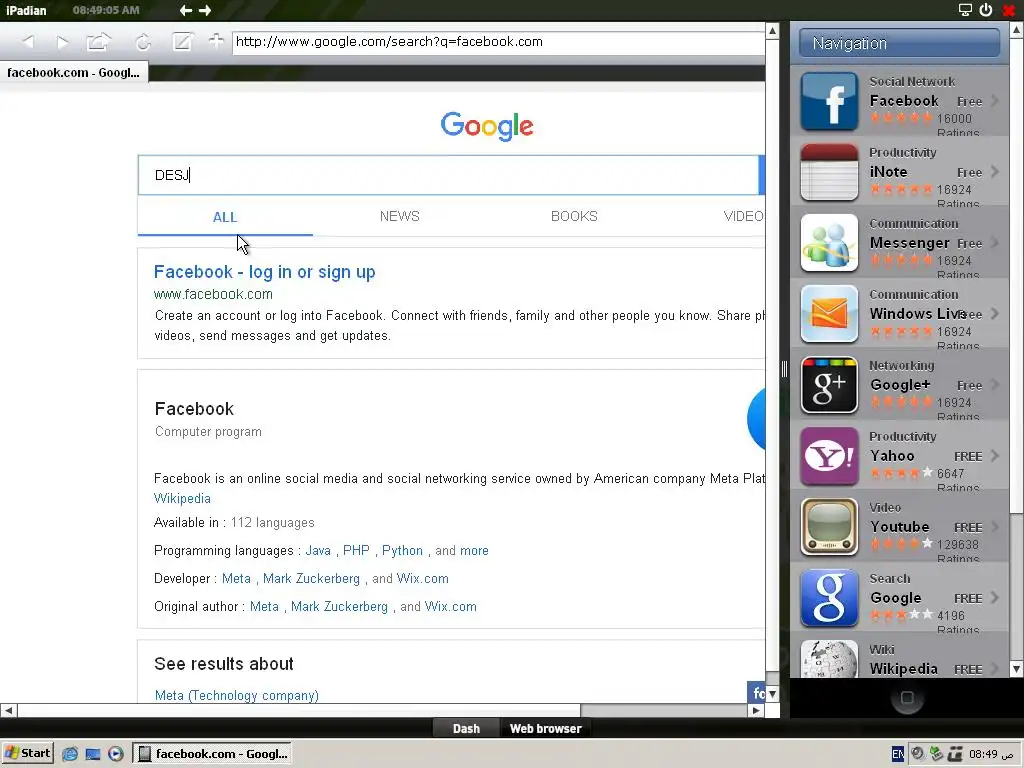Click the share icon in browser toolbar
The image size is (1024, 768).
[99, 42]
